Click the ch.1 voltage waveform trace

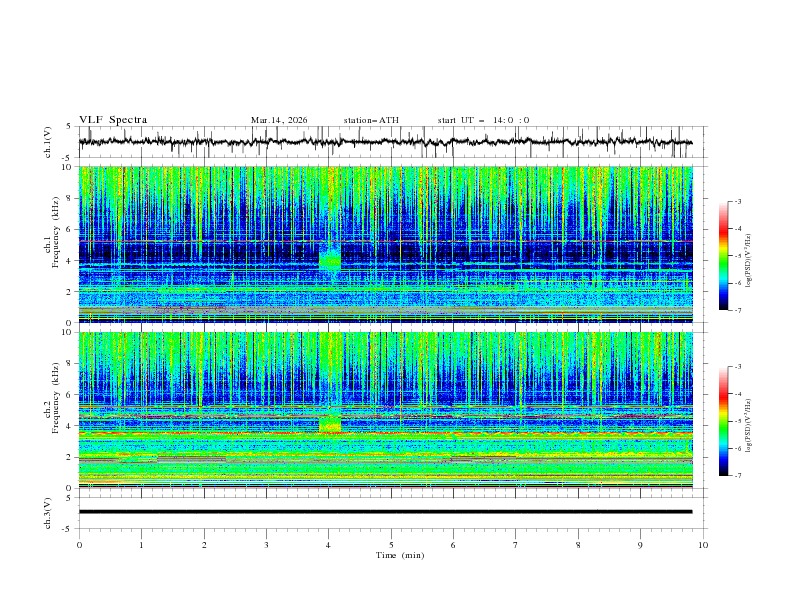[x=385, y=142]
